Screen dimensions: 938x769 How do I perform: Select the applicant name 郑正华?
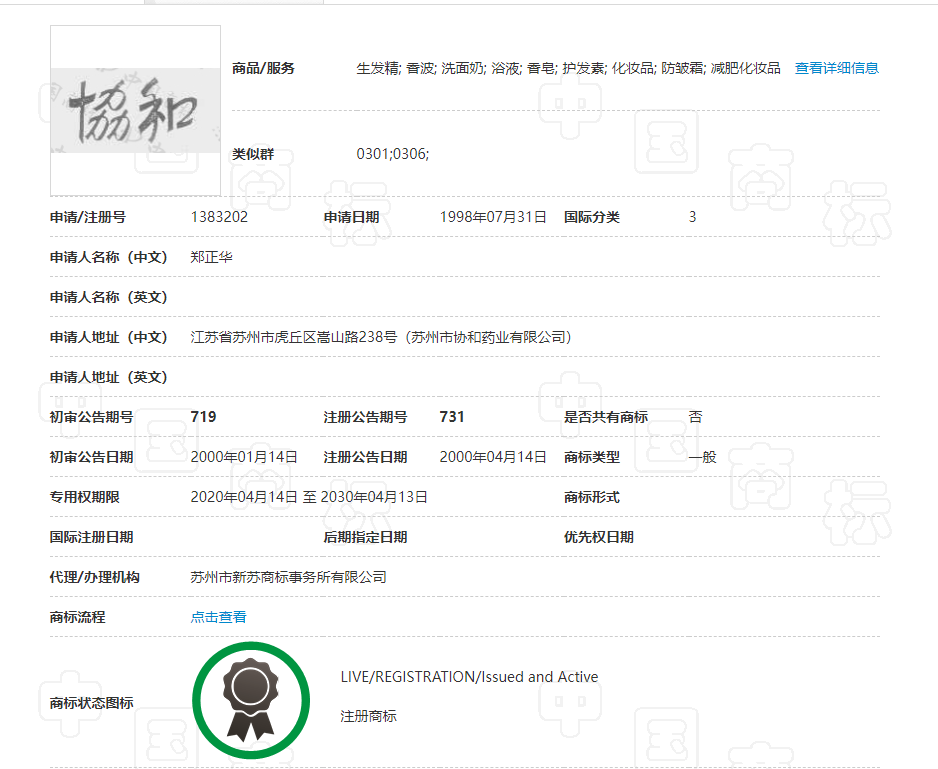tap(211, 257)
